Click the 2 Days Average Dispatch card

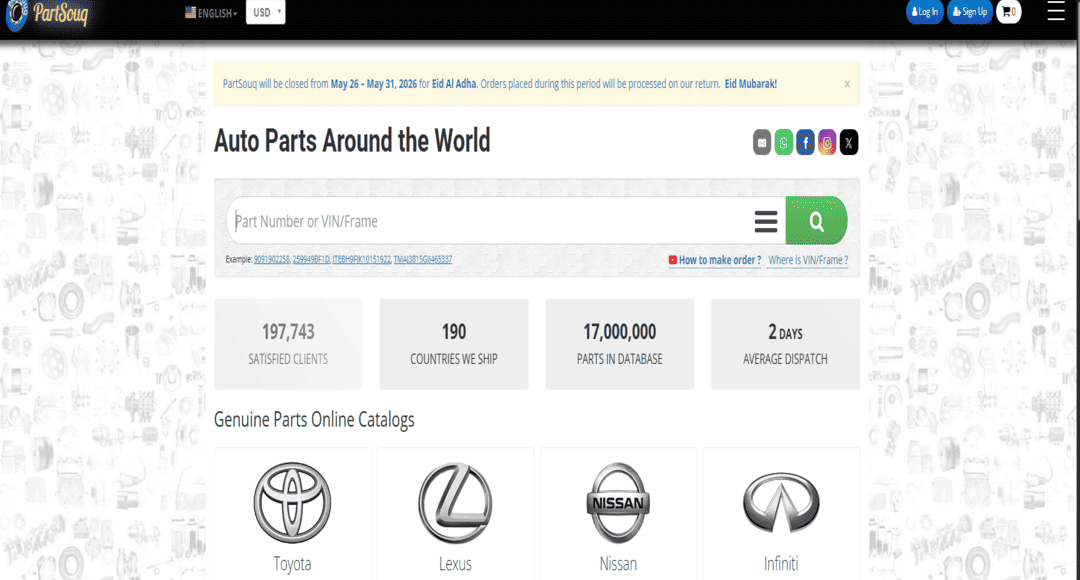click(785, 344)
